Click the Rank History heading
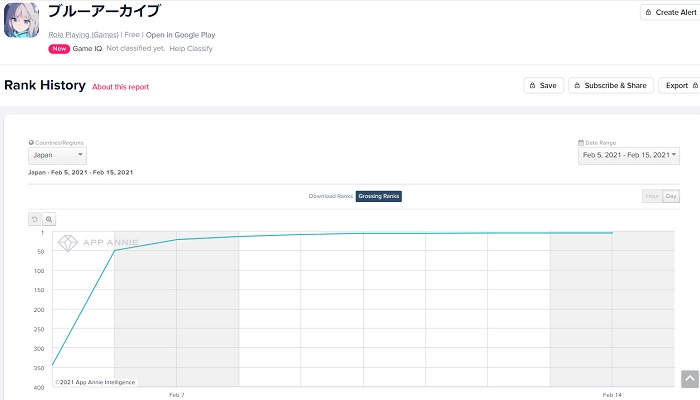700x400 pixels. 45,85
